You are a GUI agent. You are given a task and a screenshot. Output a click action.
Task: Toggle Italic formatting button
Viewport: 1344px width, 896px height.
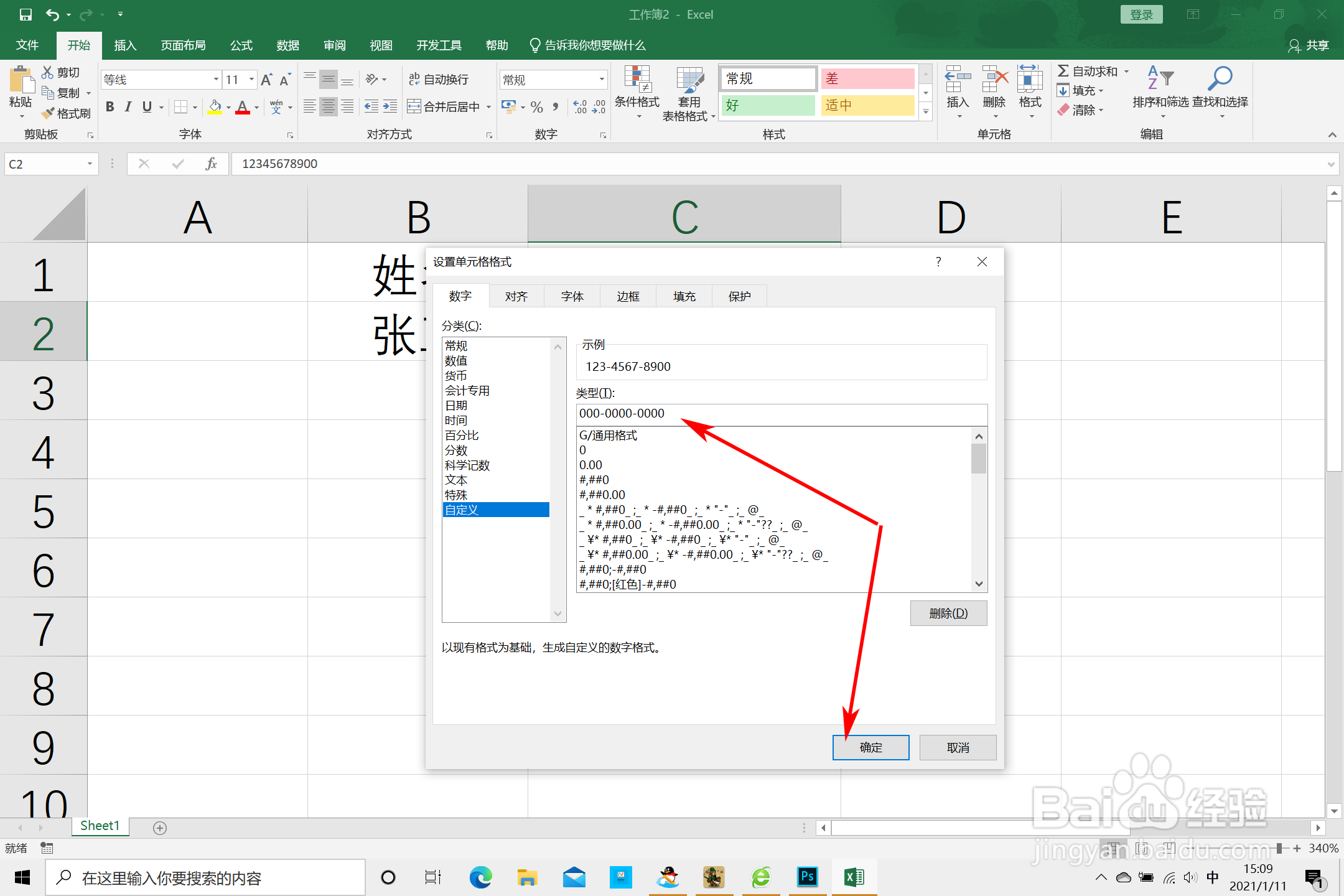coord(128,107)
